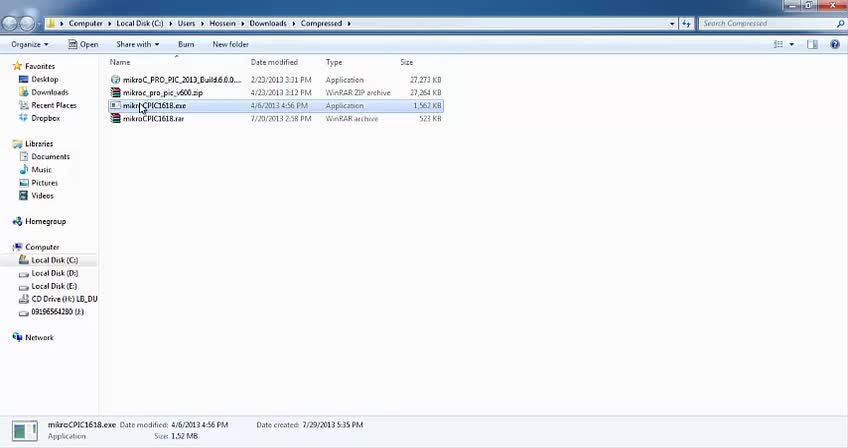Click the WinRAR ZIP archive type cell
This screenshot has width=848, height=448.
coord(358,93)
